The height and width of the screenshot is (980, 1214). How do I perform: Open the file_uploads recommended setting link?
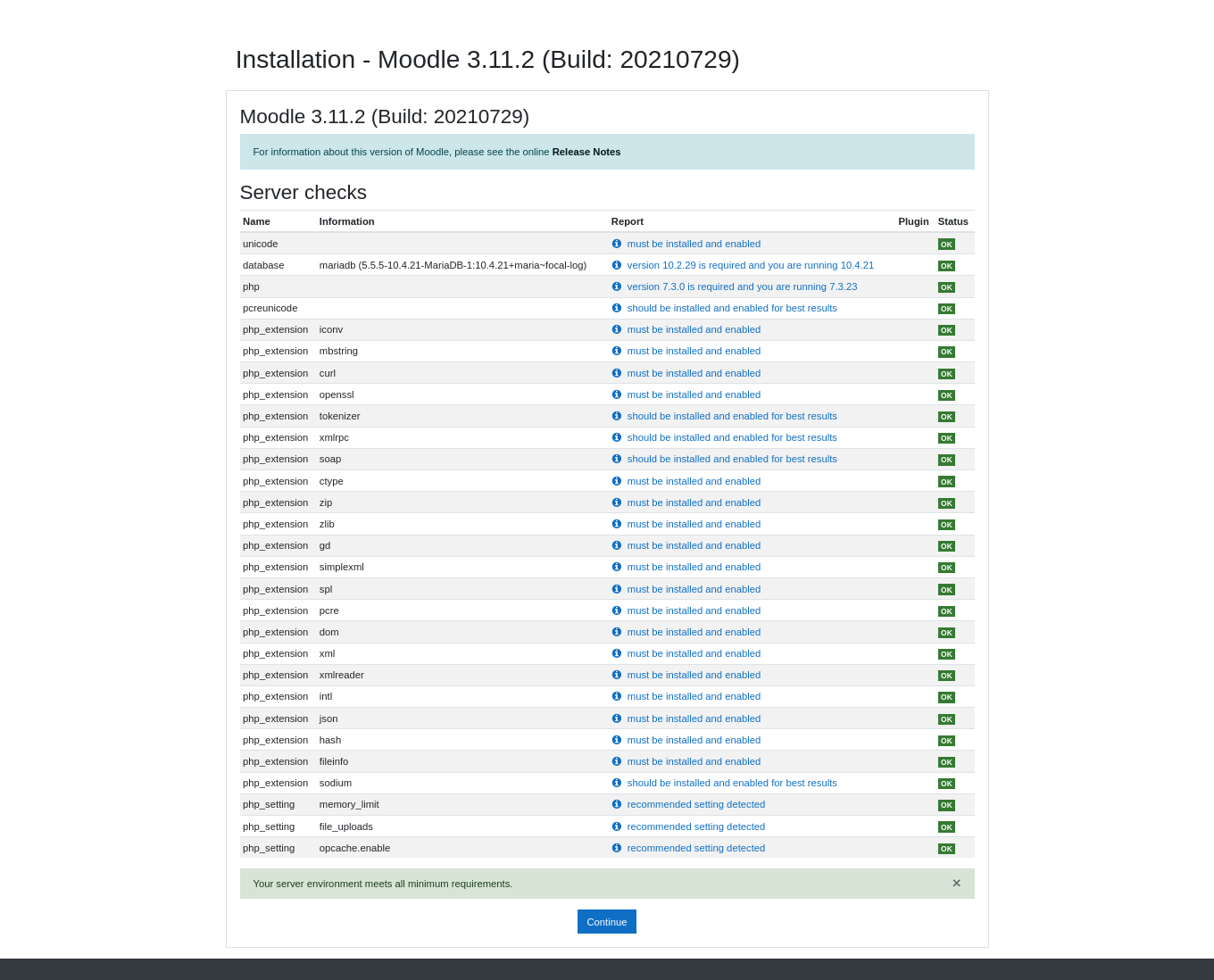tap(695, 826)
